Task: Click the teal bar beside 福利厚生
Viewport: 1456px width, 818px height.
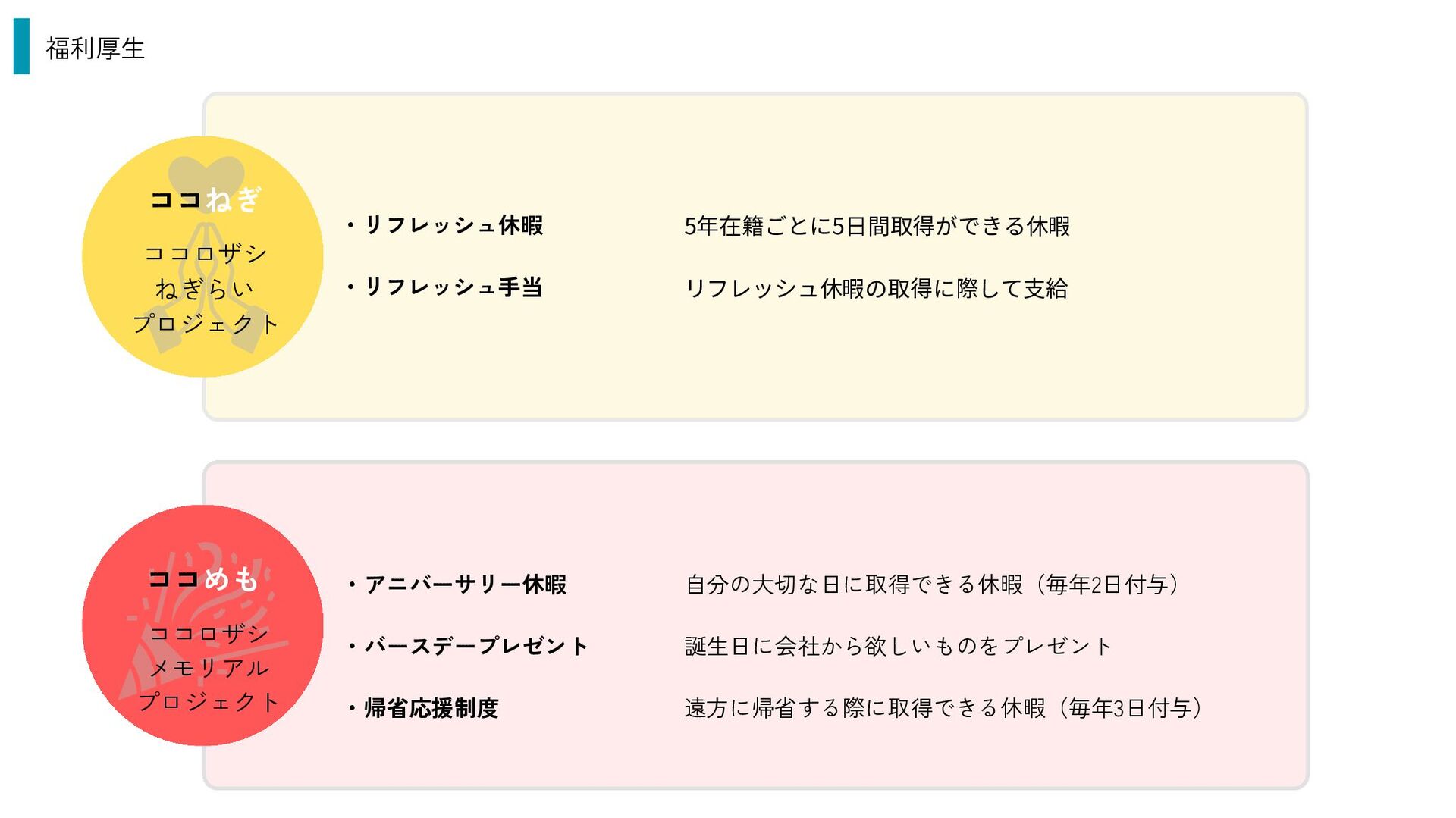Action: (21, 46)
